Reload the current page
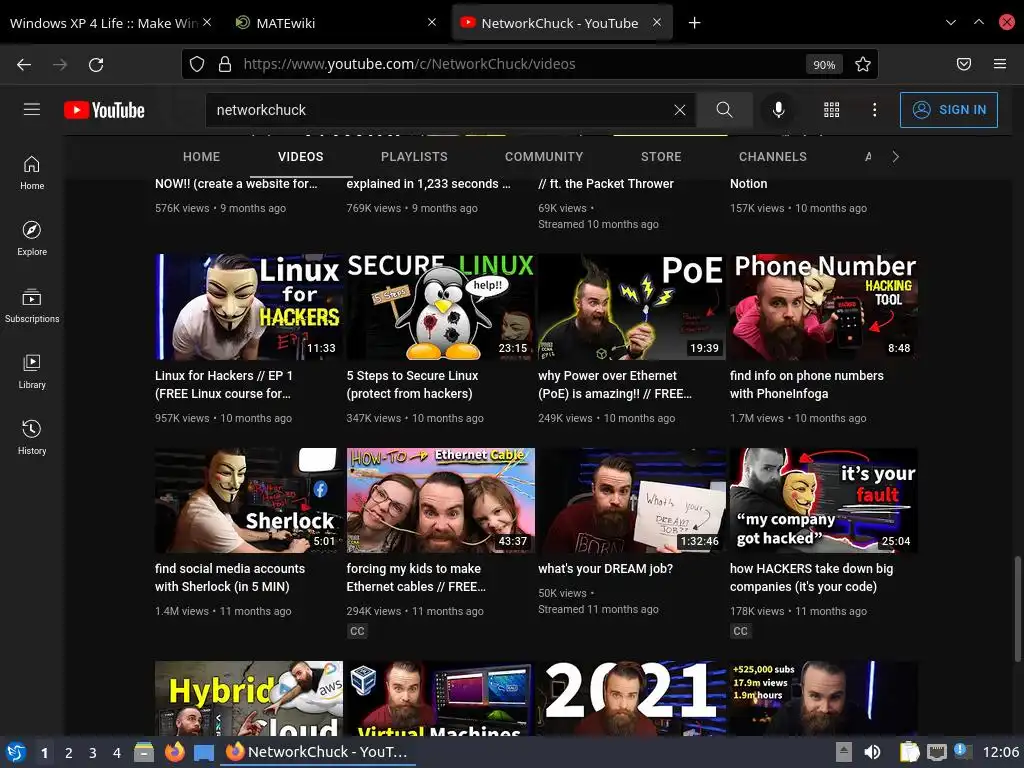Image resolution: width=1024 pixels, height=768 pixels. 96,64
